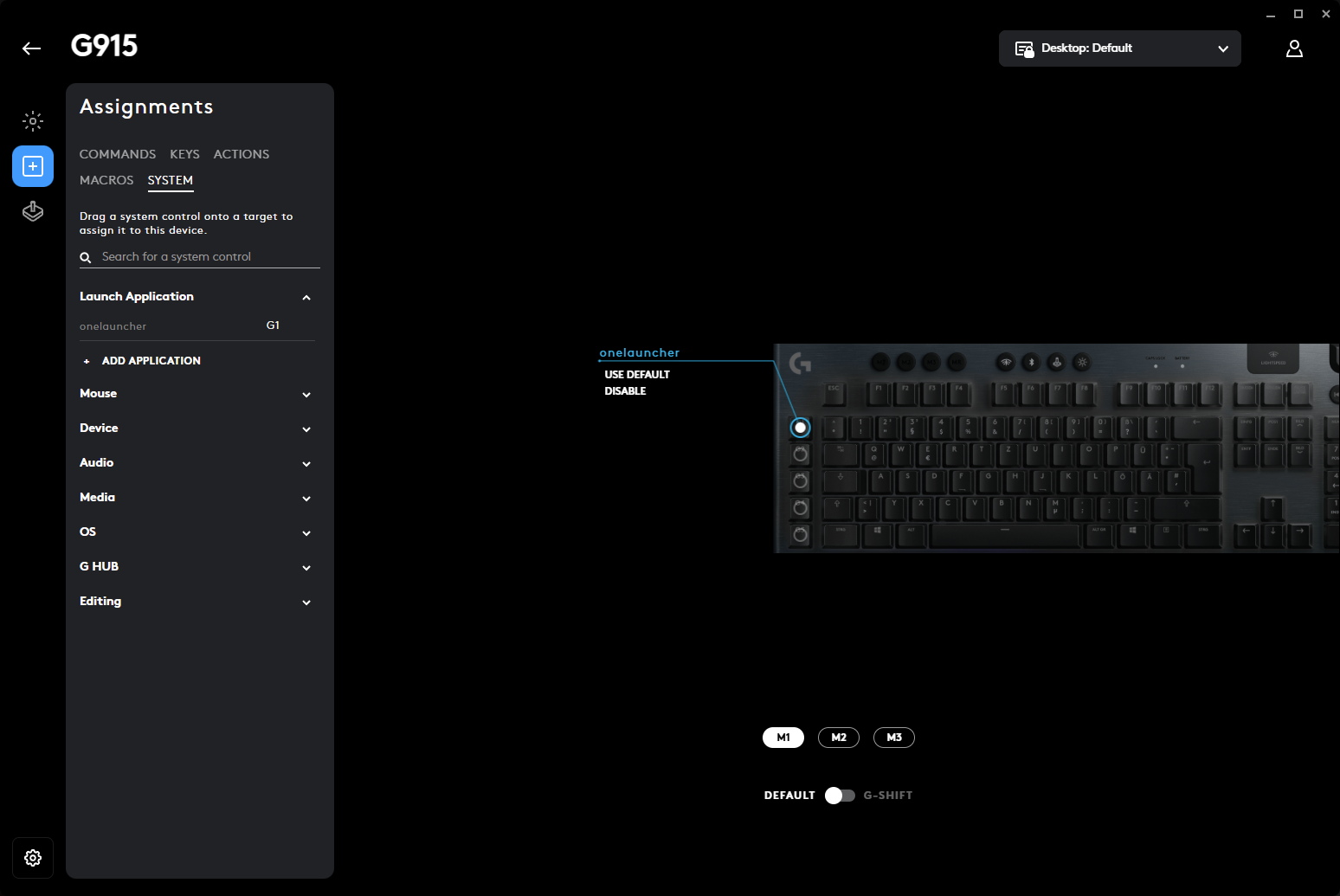This screenshot has width=1340, height=896.
Task: Select the Assignments plus icon in sidebar
Action: (x=33, y=166)
